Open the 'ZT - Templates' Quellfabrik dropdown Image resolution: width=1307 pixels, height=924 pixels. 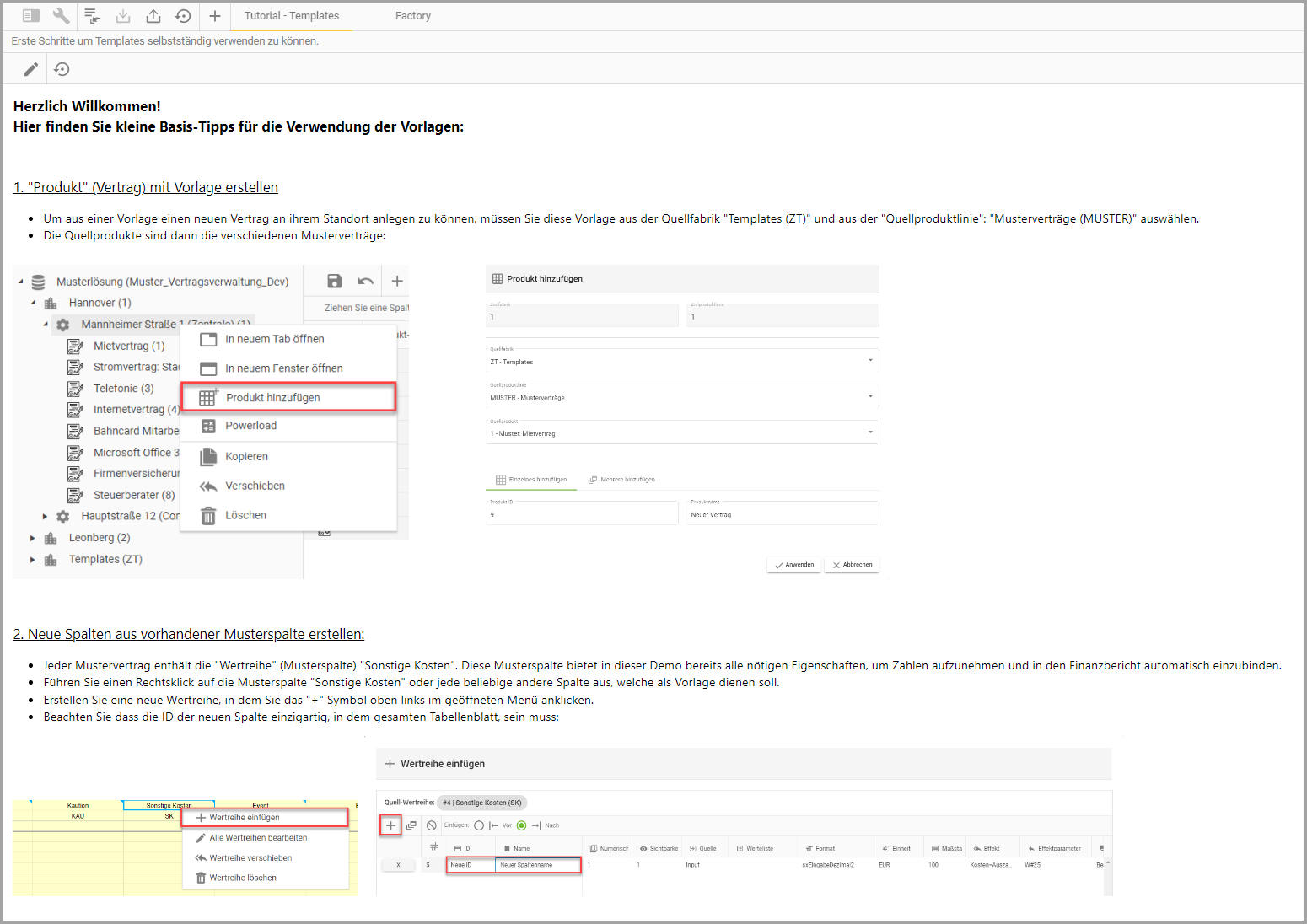[x=681, y=361]
